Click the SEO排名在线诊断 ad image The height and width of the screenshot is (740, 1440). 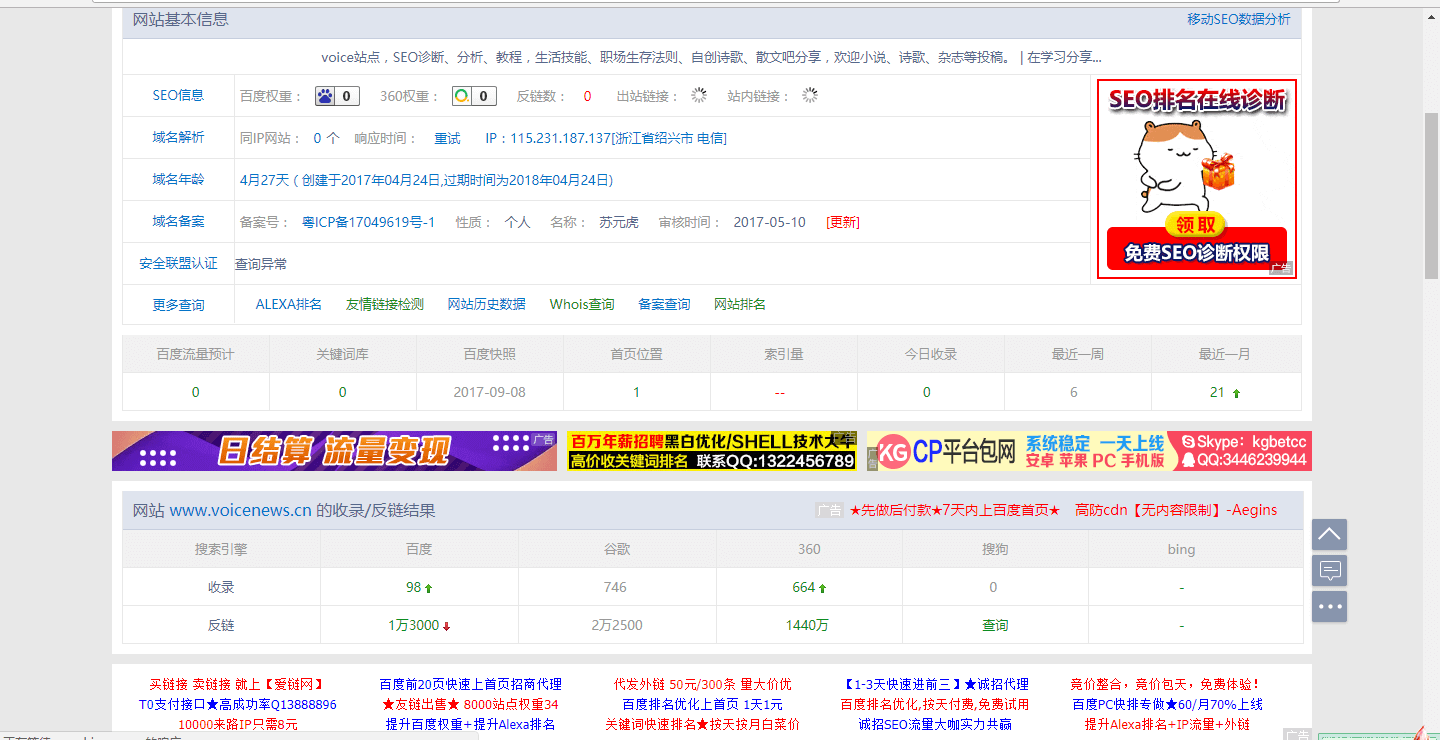tap(1197, 178)
